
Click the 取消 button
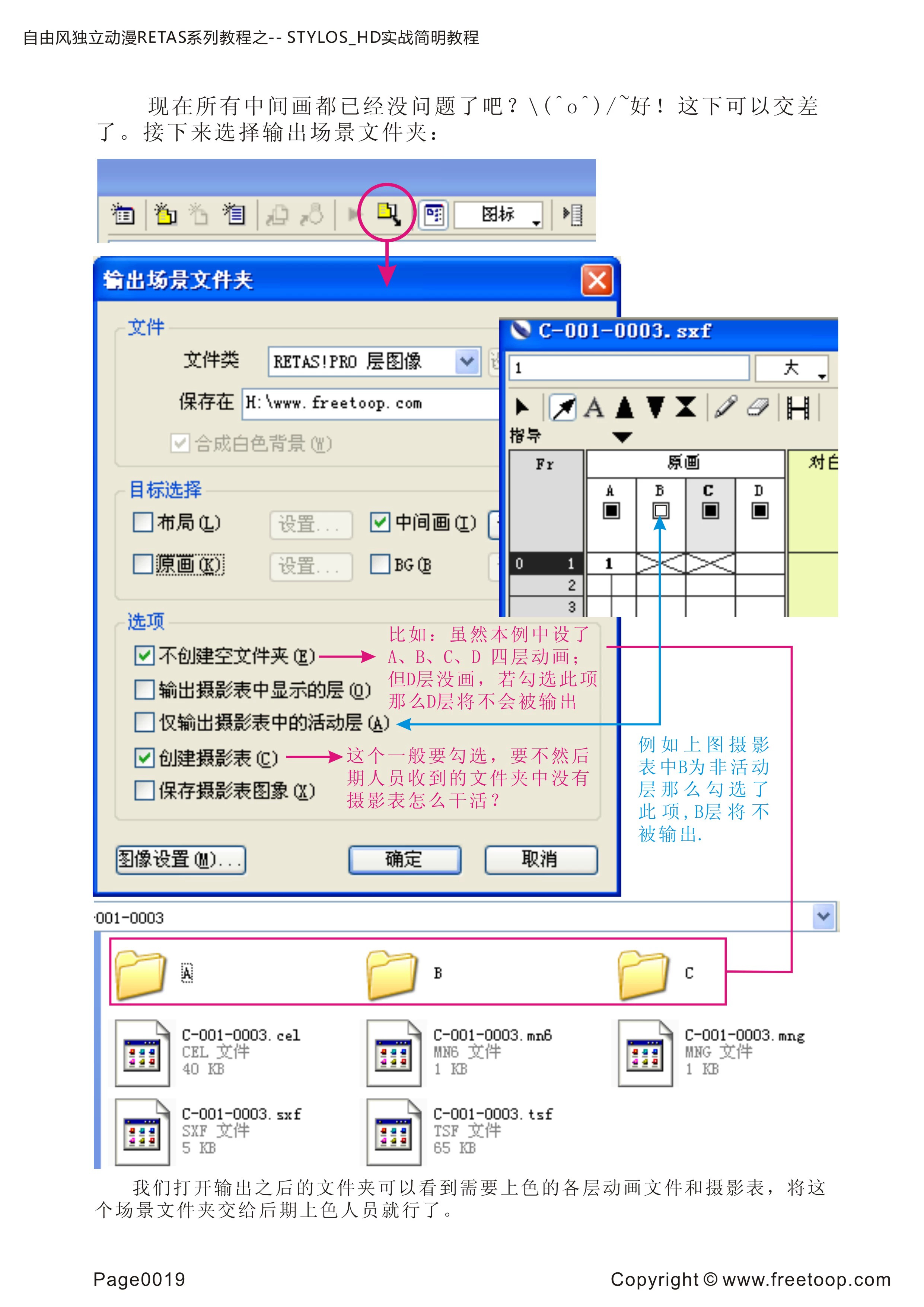(541, 859)
